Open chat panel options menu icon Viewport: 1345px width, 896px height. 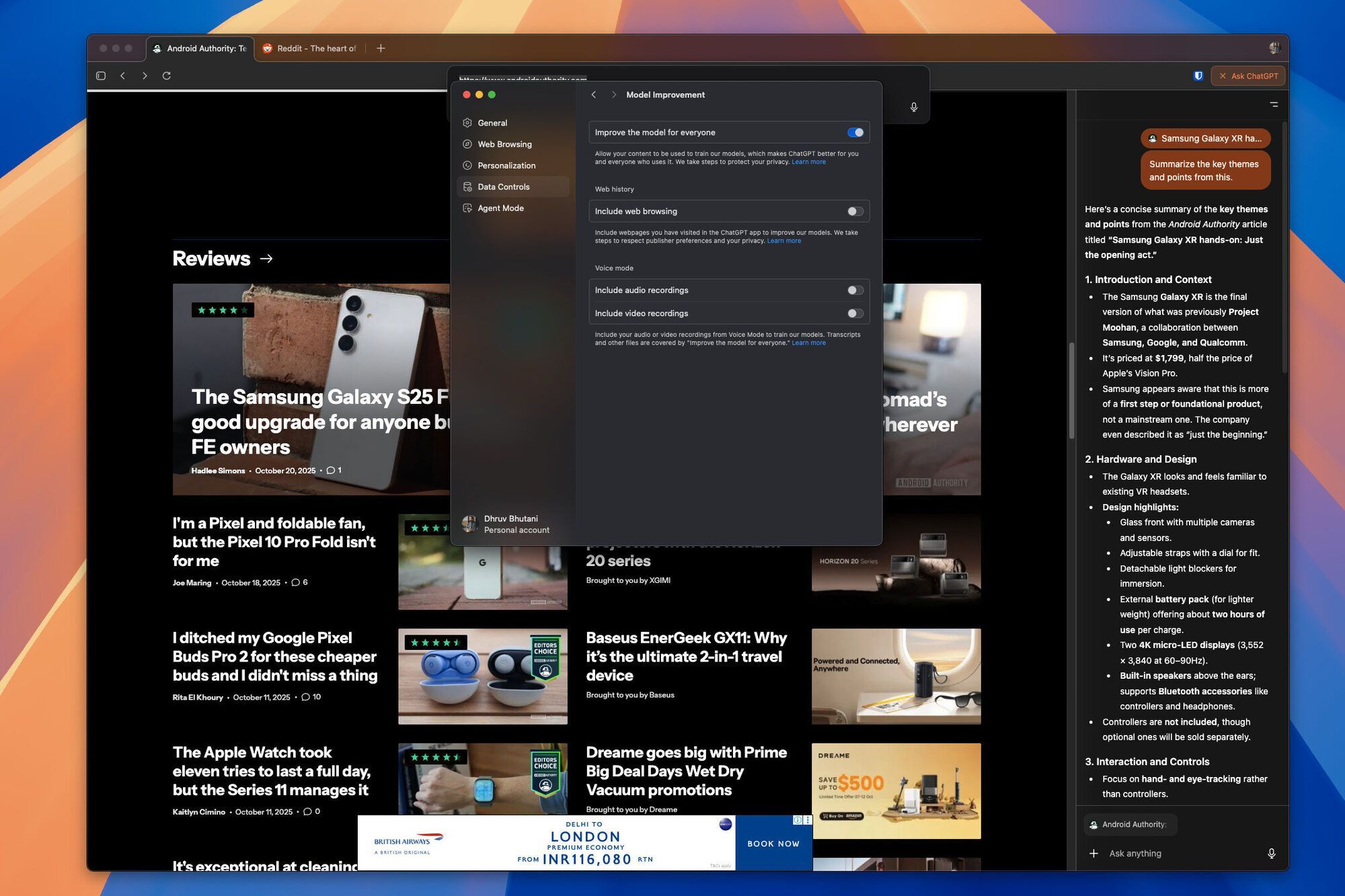(1273, 104)
